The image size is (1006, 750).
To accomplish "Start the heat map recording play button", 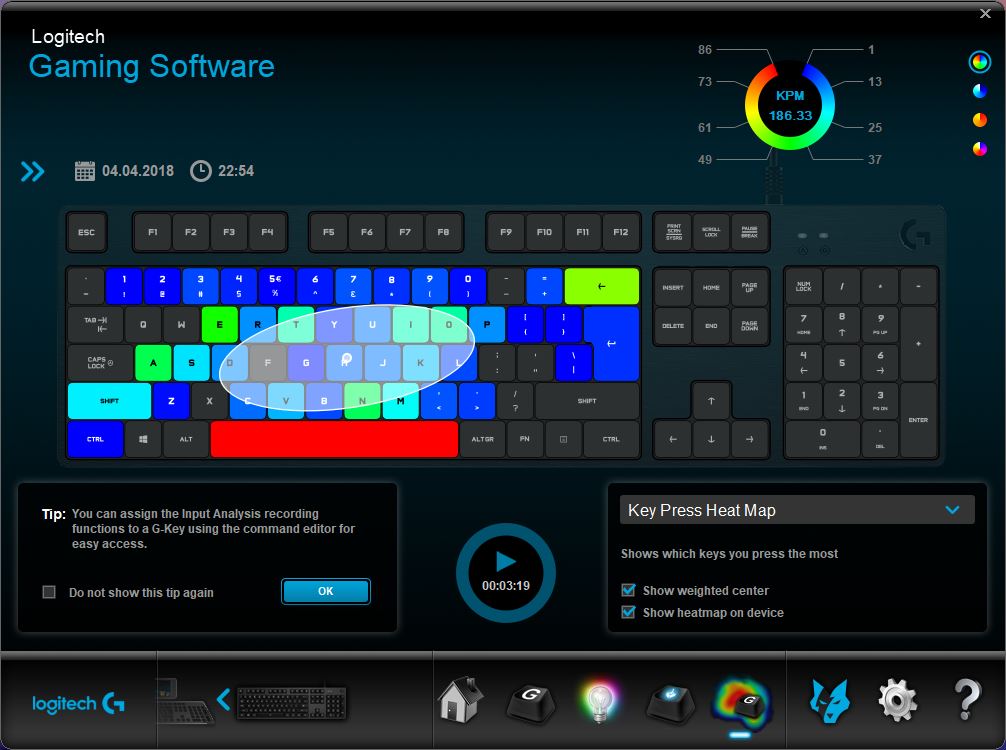I will [x=506, y=572].
